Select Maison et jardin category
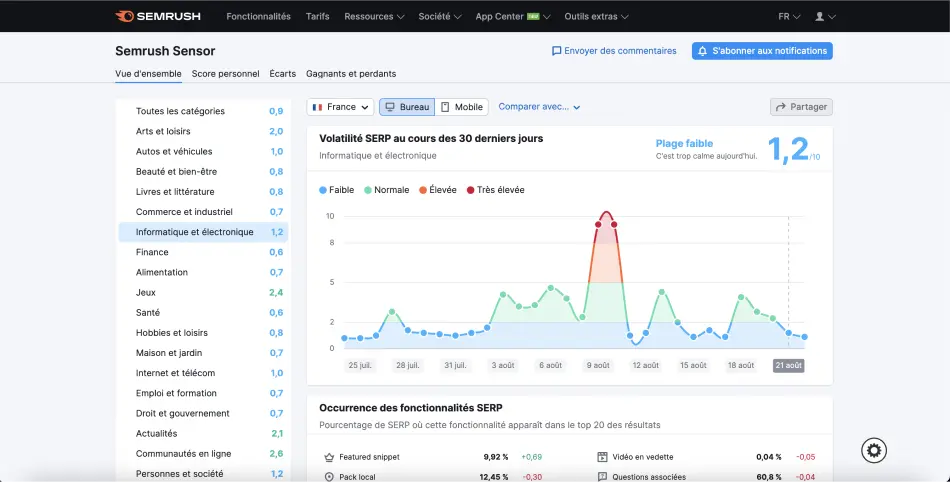The image size is (950, 482). pyautogui.click(x=204, y=353)
